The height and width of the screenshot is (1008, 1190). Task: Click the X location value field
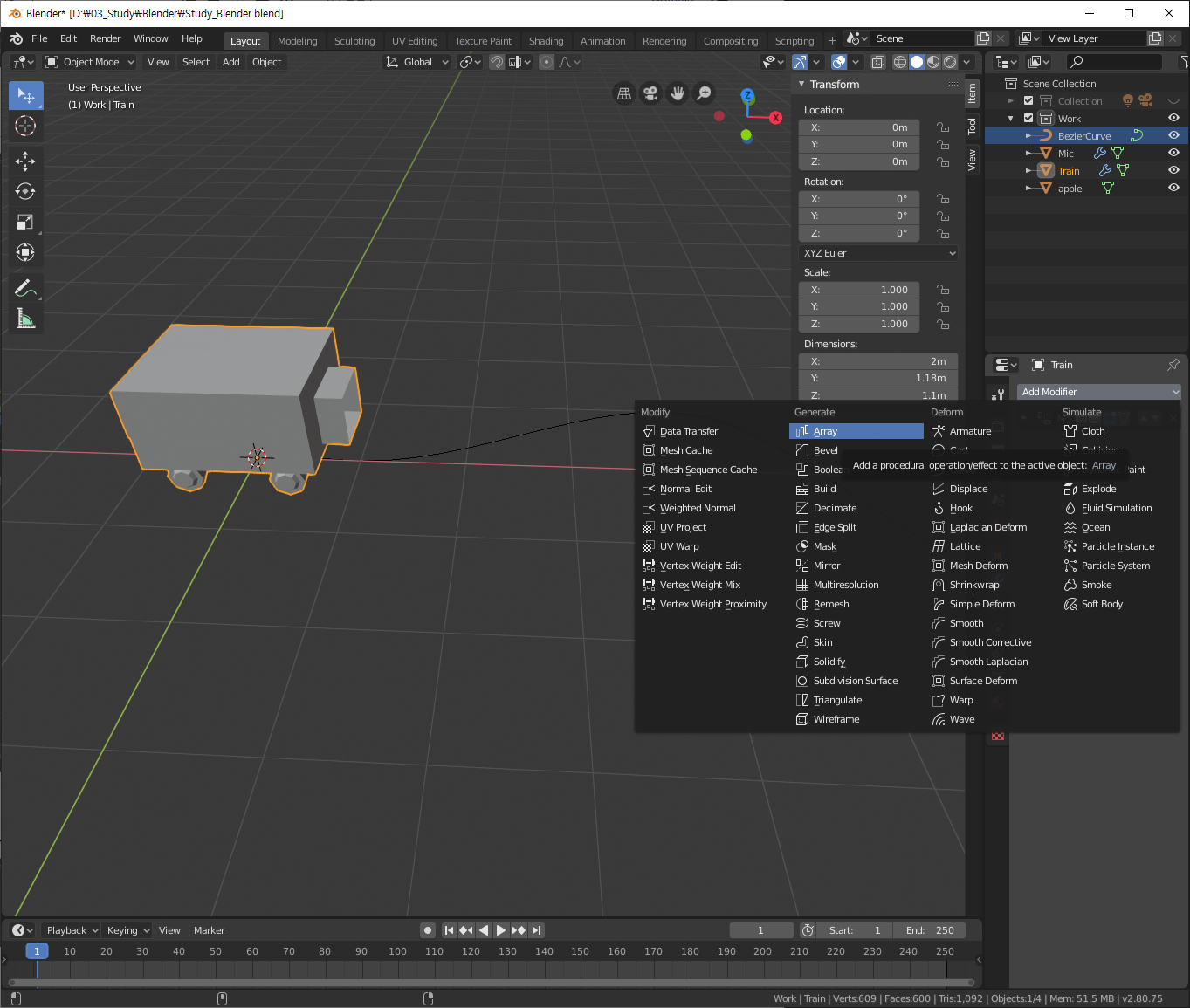(x=859, y=127)
